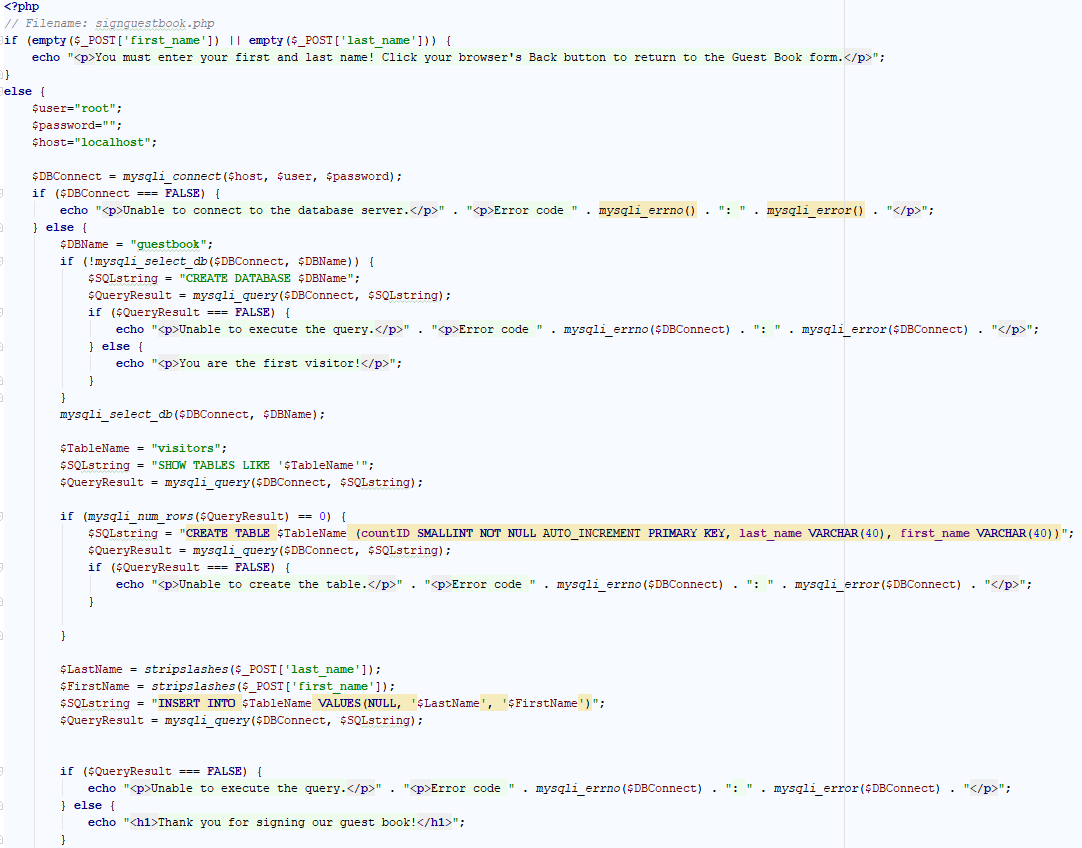Click $_POST['last_name'] in the stripslashes call

pos(304,669)
